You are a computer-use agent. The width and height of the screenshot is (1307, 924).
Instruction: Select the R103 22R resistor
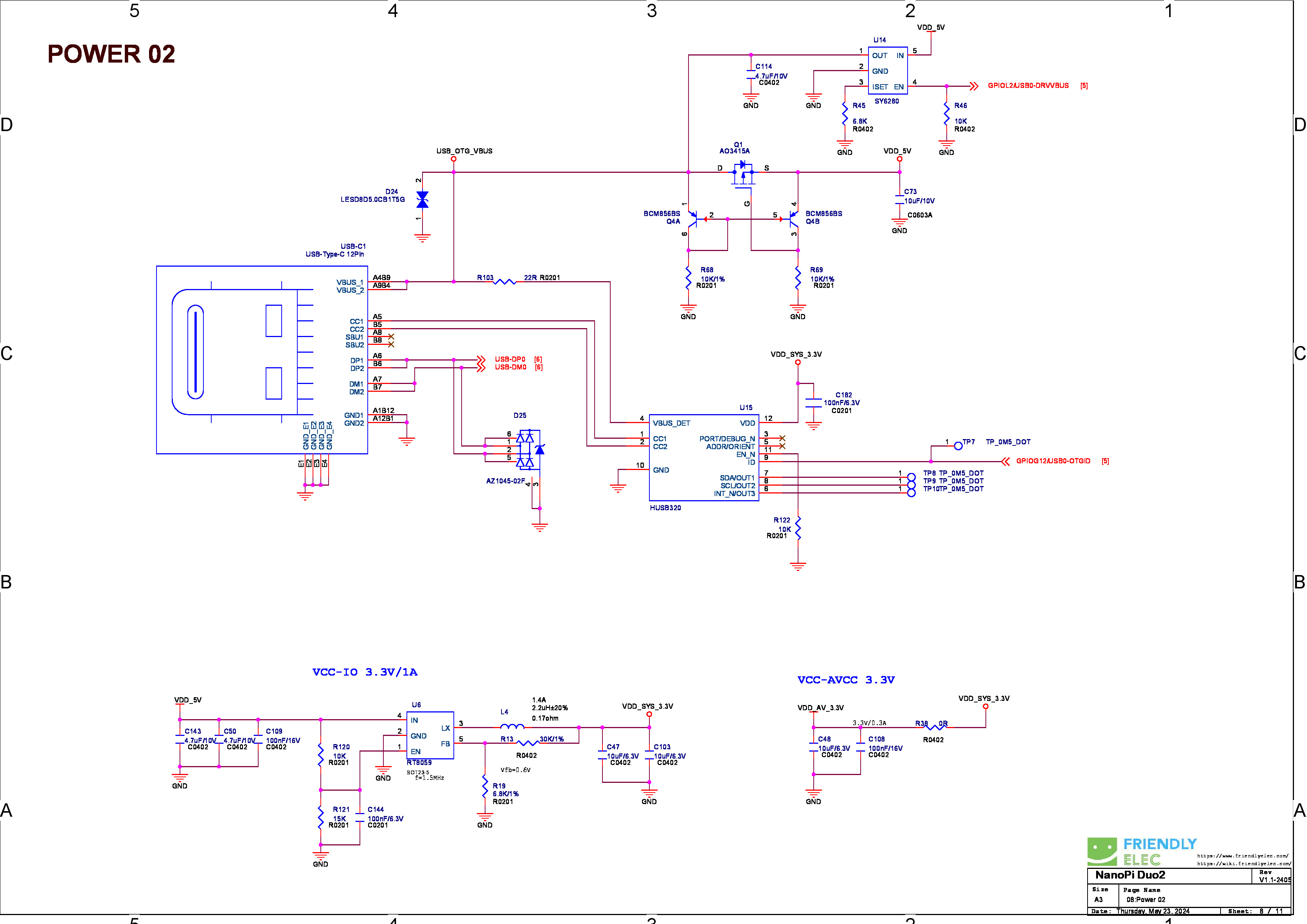[504, 281]
